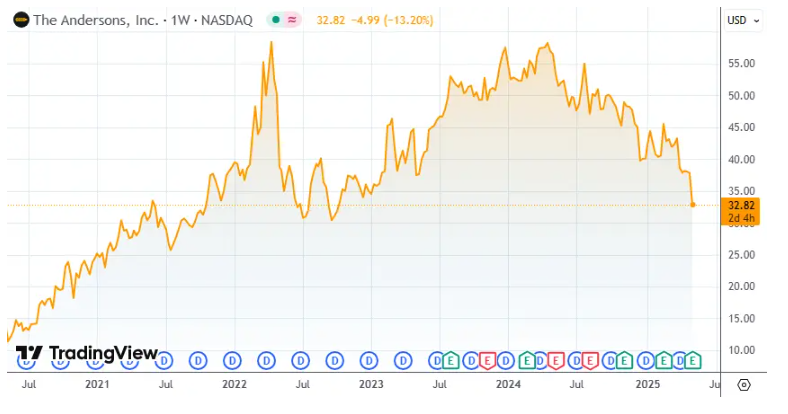Click the 25.00 price axis label
This screenshot has height=414, width=788.
click(x=741, y=255)
